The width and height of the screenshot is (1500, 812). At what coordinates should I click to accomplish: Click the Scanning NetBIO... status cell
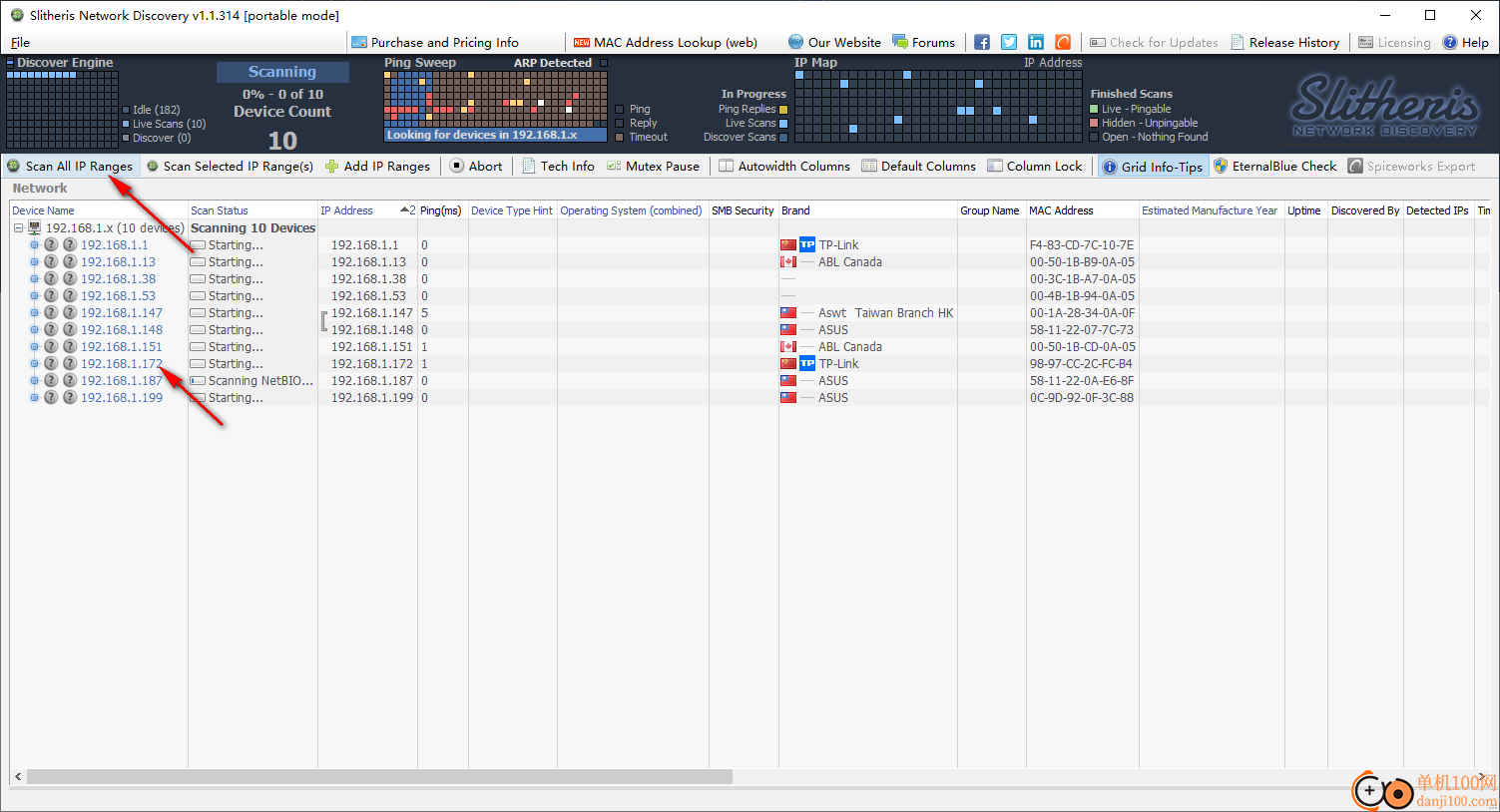pyautogui.click(x=252, y=381)
